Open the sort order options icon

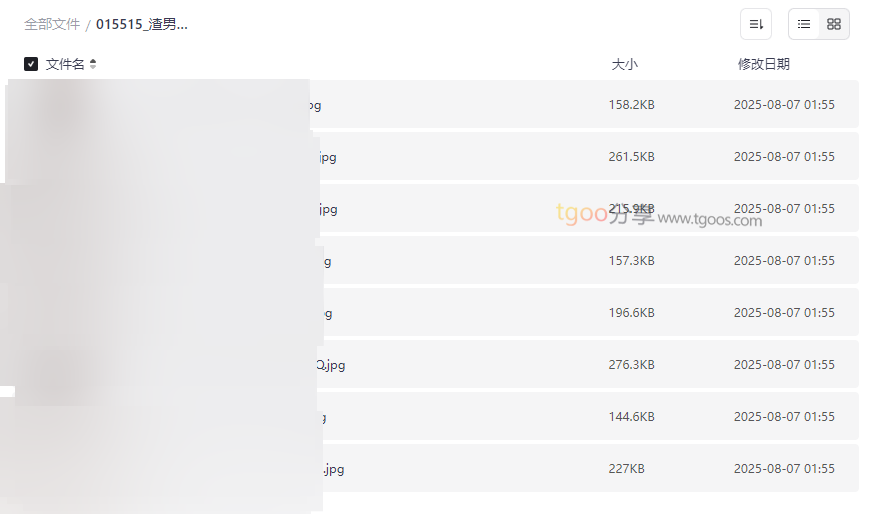756,24
